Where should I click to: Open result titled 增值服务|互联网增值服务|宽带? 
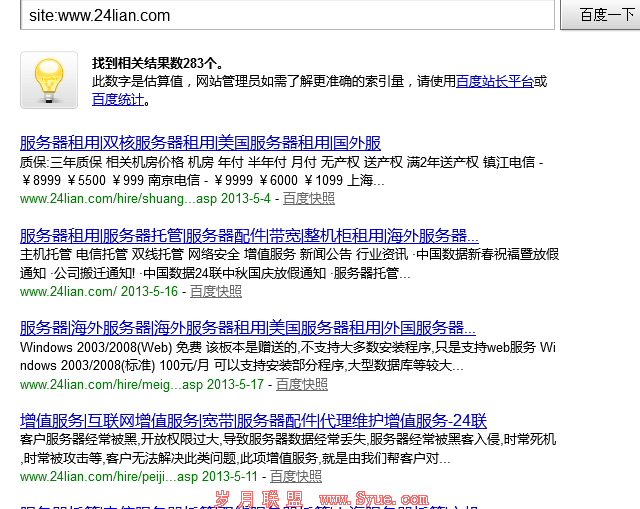[x=253, y=420]
